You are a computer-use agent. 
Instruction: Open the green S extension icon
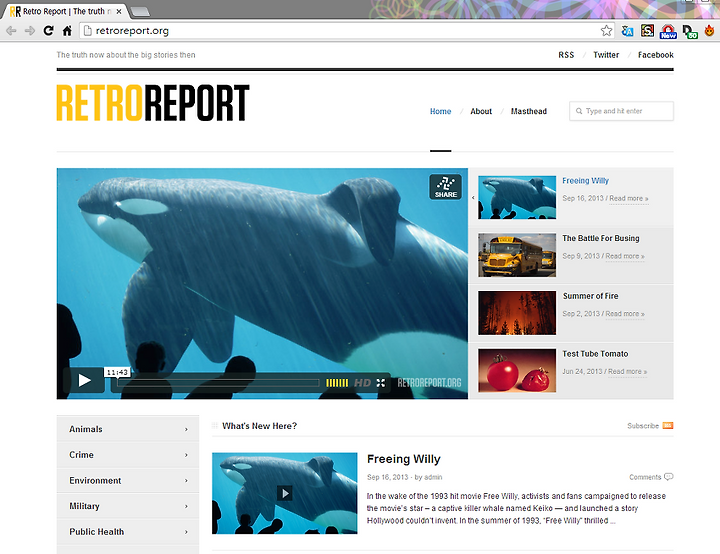tap(647, 31)
